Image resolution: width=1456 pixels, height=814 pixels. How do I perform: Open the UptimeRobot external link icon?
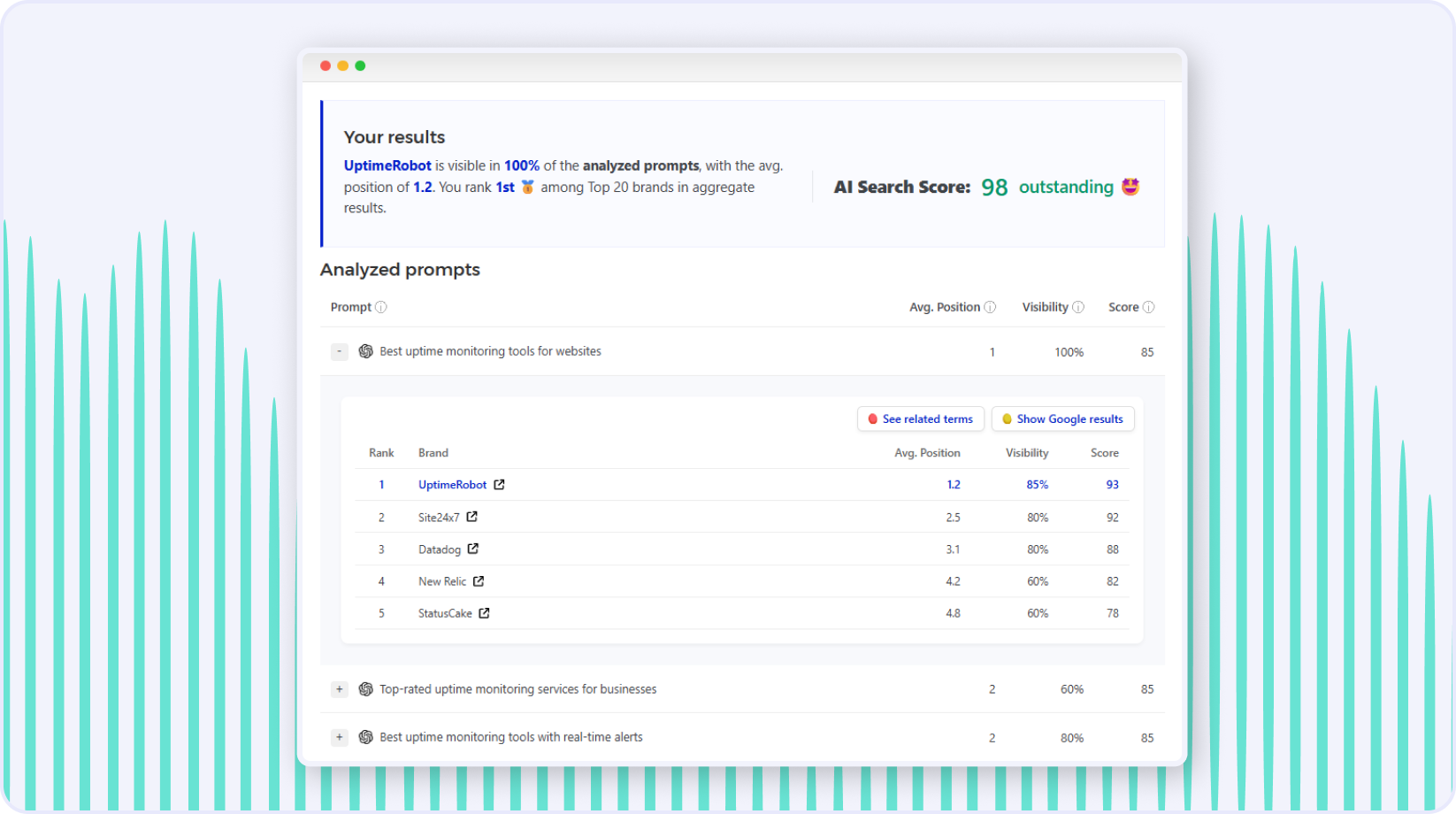[x=499, y=484]
